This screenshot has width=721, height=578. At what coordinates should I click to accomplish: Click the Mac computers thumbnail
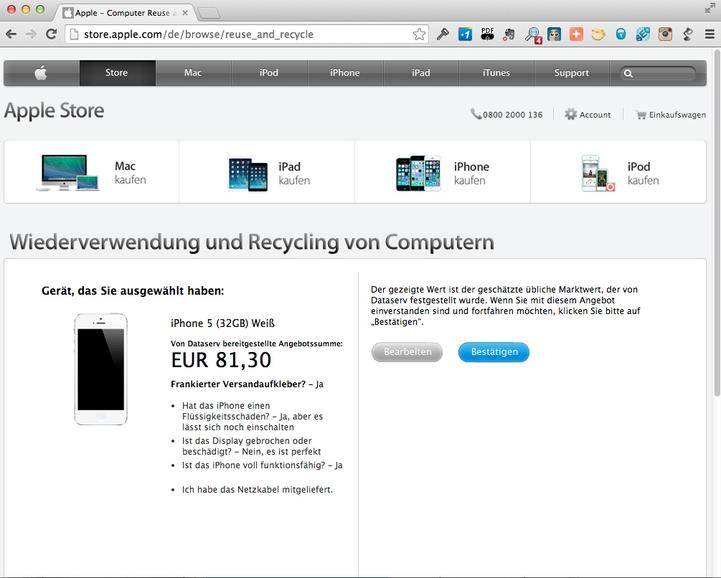tap(68, 172)
